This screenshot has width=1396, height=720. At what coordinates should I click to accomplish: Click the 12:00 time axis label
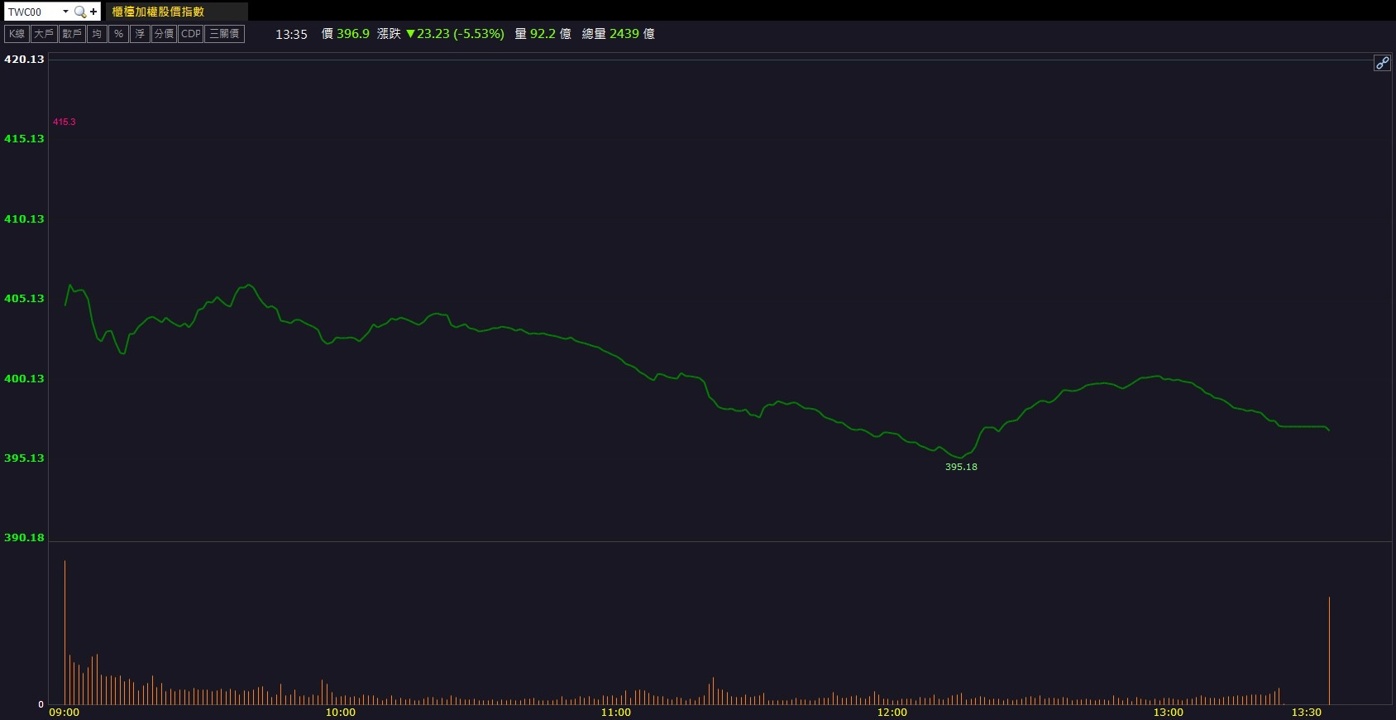tap(892, 713)
